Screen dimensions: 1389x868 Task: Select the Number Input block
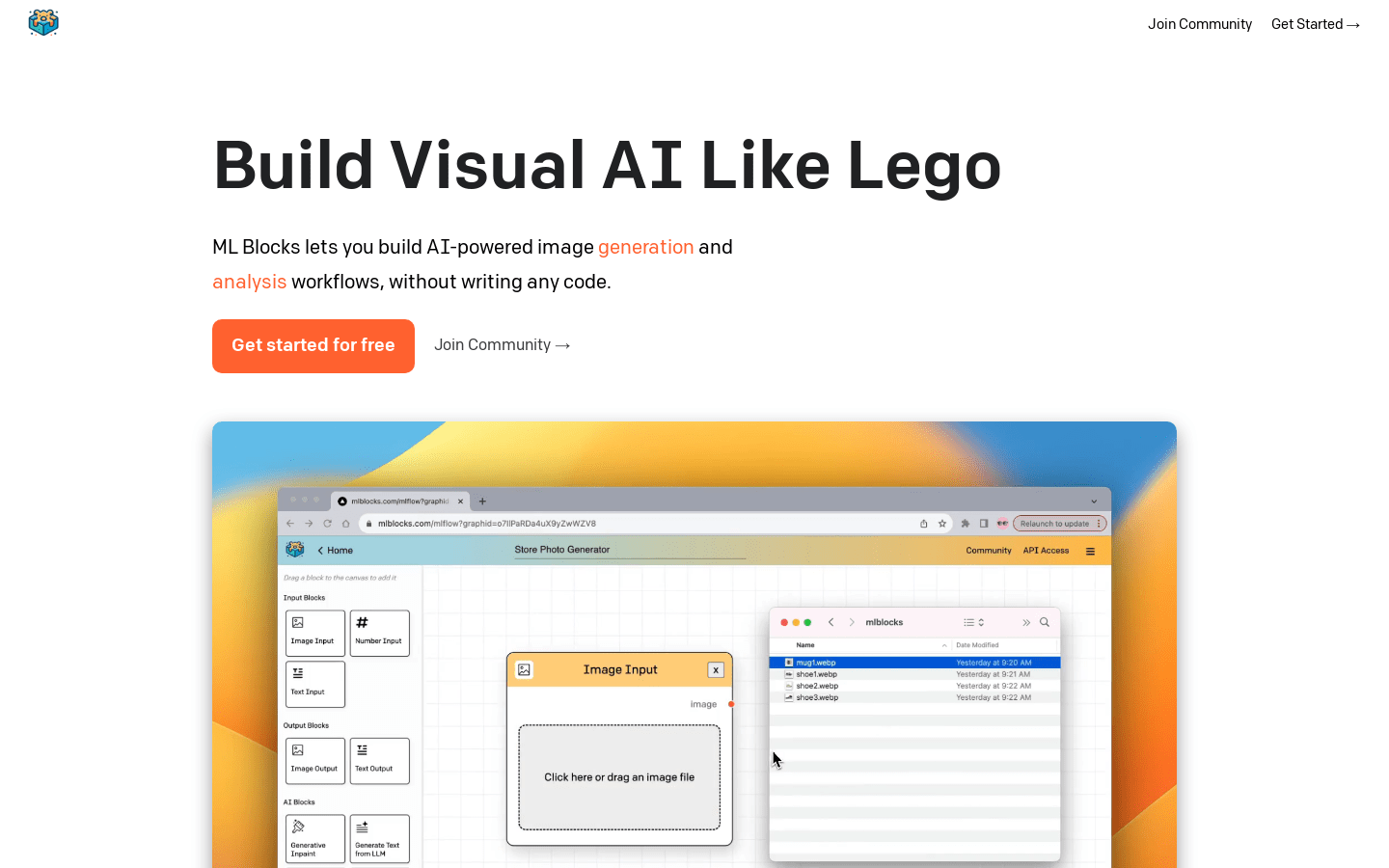380,634
